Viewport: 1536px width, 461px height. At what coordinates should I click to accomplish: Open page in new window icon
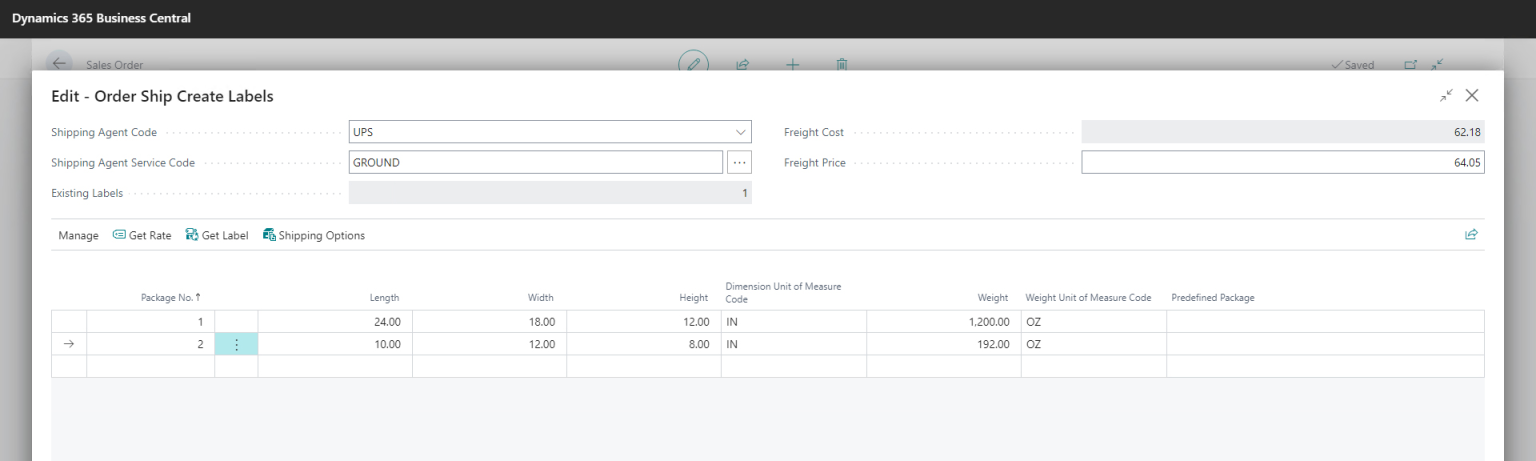[1410, 64]
